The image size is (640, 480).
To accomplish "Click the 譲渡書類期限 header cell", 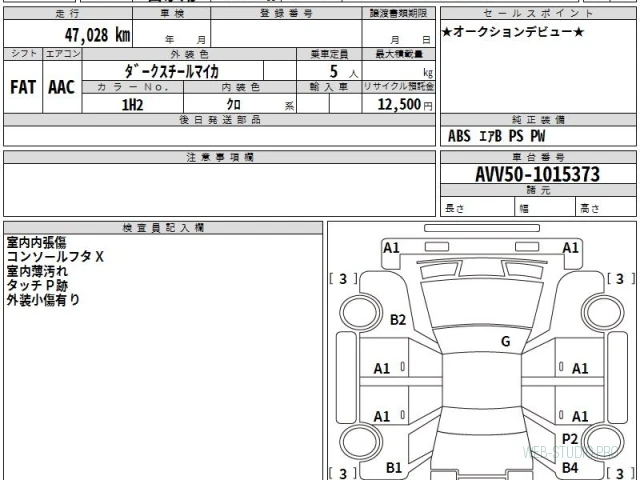I will click(x=398, y=13).
